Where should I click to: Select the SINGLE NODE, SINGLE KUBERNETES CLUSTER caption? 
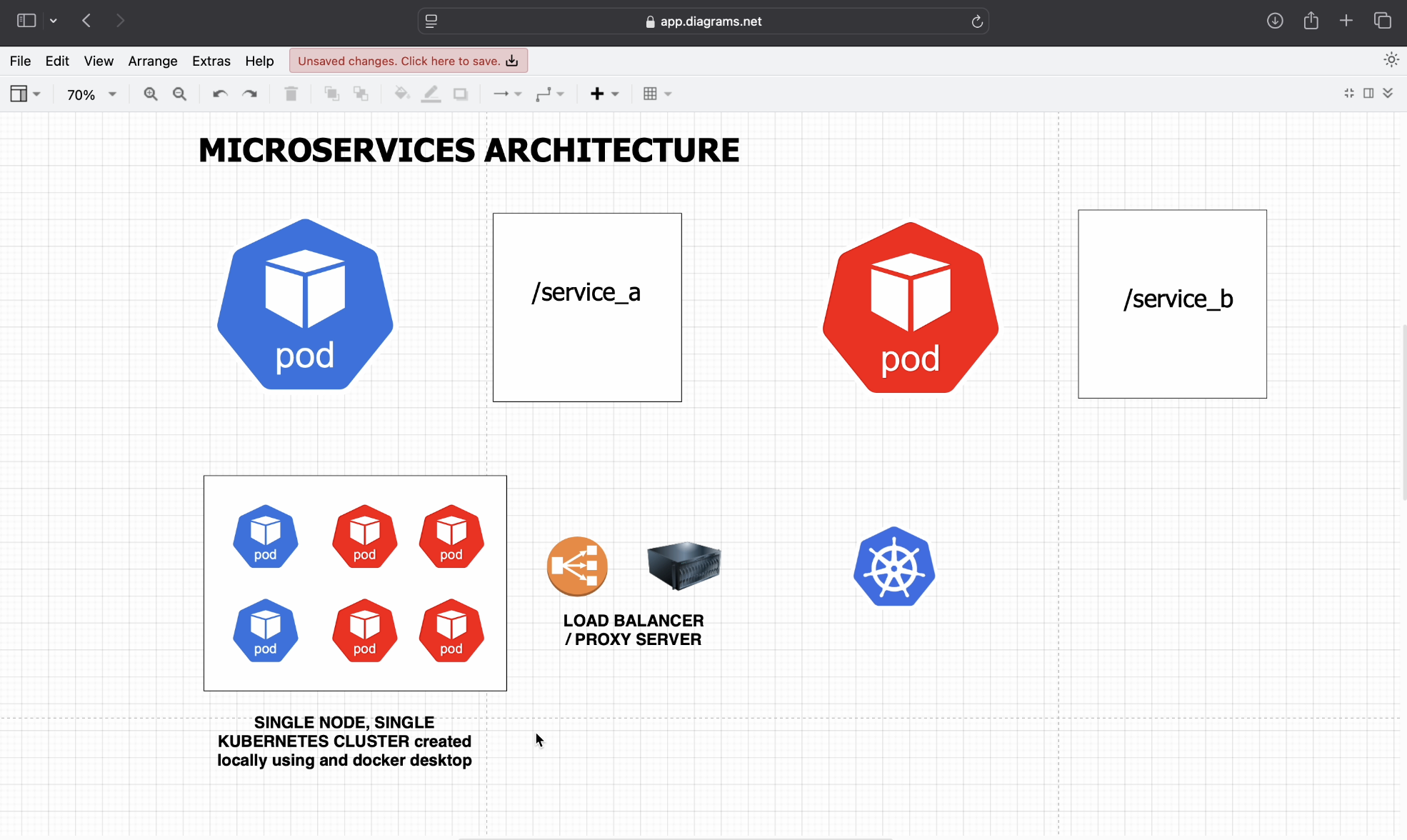click(344, 741)
